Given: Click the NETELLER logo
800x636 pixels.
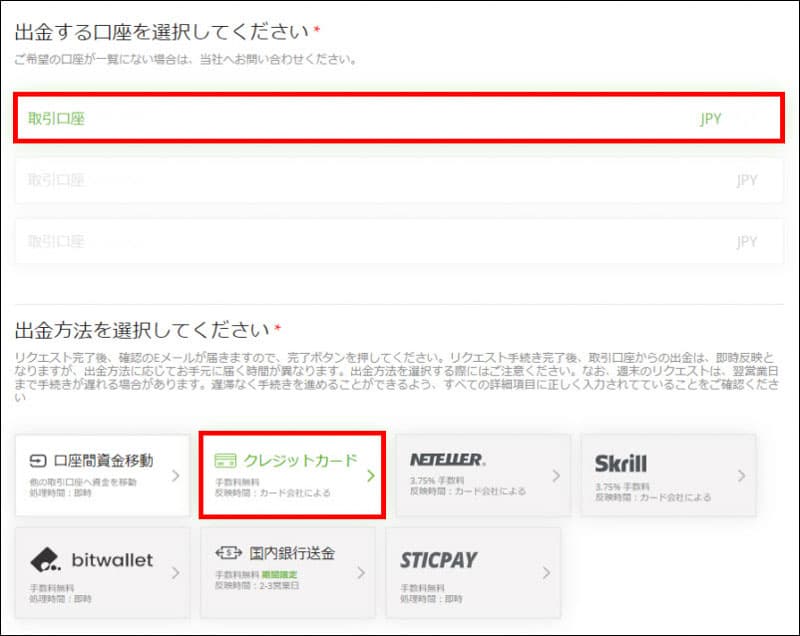Looking at the screenshot, I should coord(447,460).
